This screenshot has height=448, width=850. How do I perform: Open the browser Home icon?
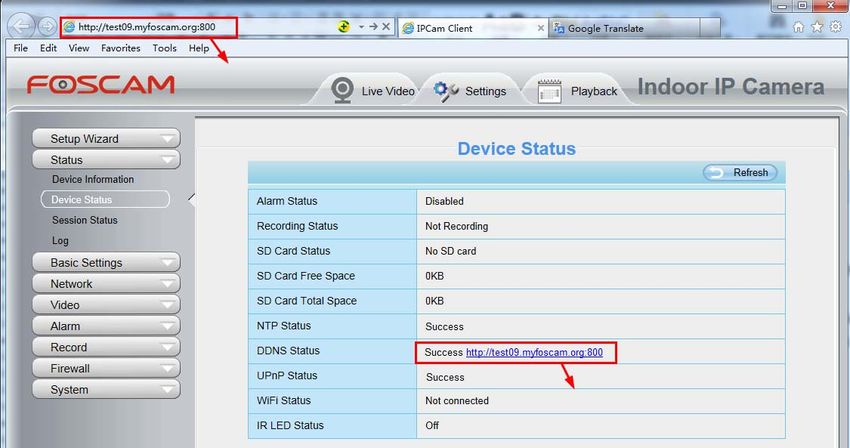click(799, 27)
